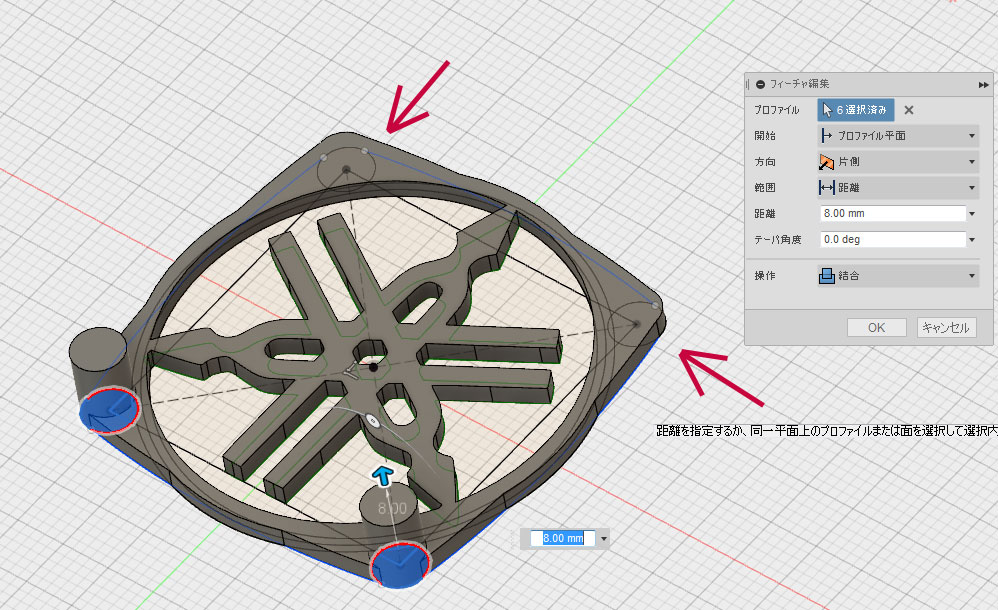Click the profile selection button showing 6選択済み
998x610 pixels.
click(x=856, y=110)
